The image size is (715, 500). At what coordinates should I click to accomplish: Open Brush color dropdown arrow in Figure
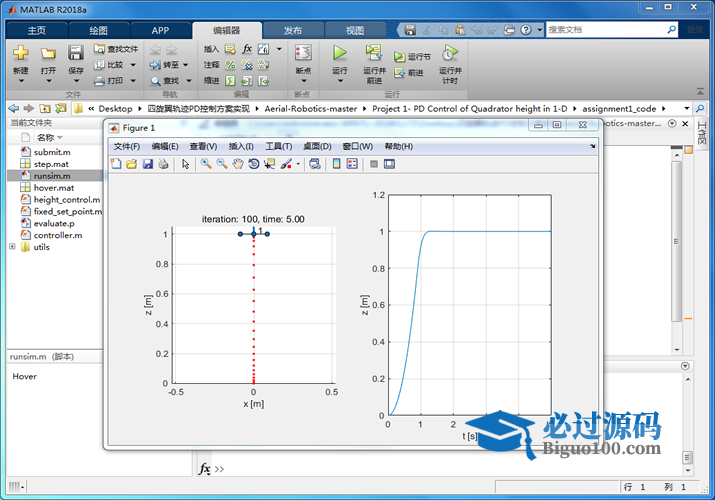298,164
